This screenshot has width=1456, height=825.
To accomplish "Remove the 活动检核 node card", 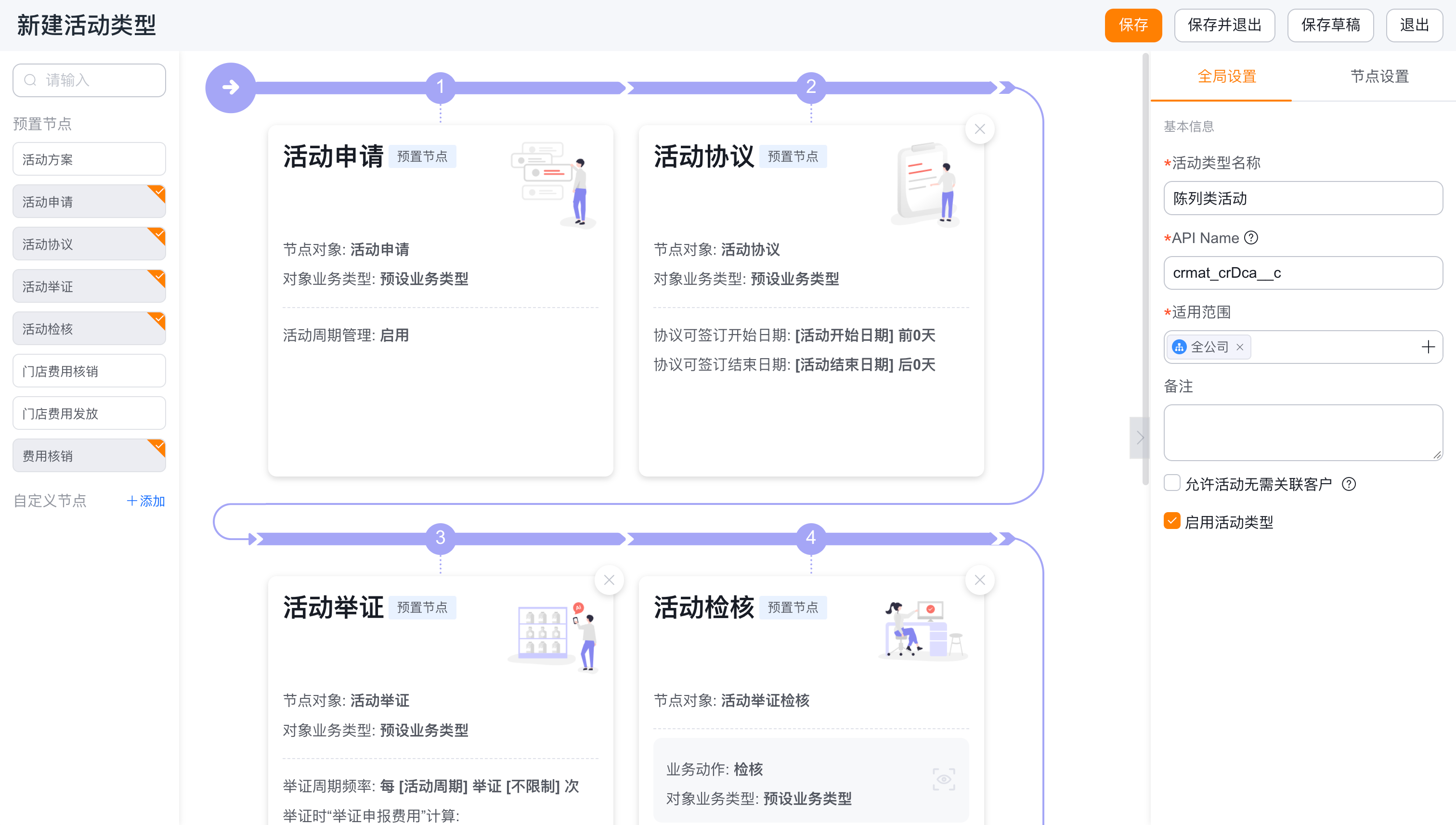I will pyautogui.click(x=979, y=580).
